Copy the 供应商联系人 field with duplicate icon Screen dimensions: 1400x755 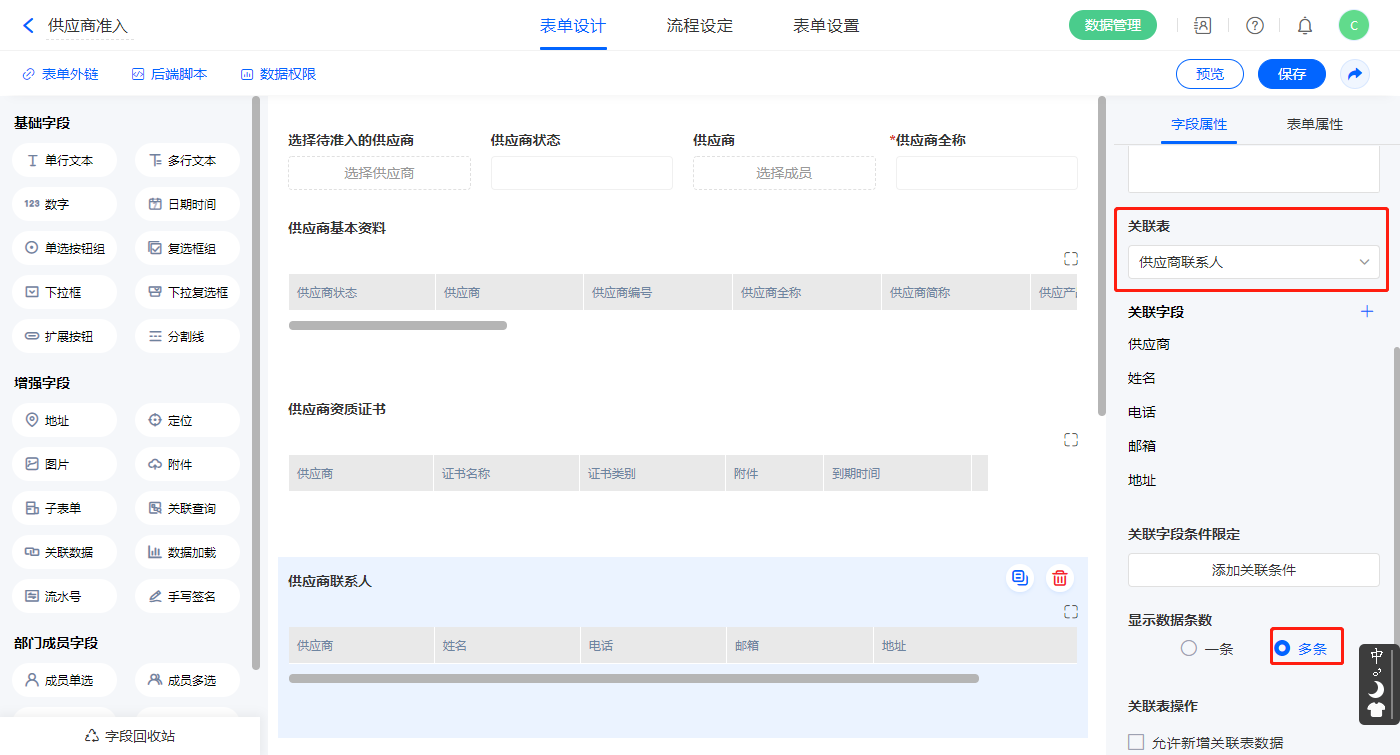point(1019,578)
